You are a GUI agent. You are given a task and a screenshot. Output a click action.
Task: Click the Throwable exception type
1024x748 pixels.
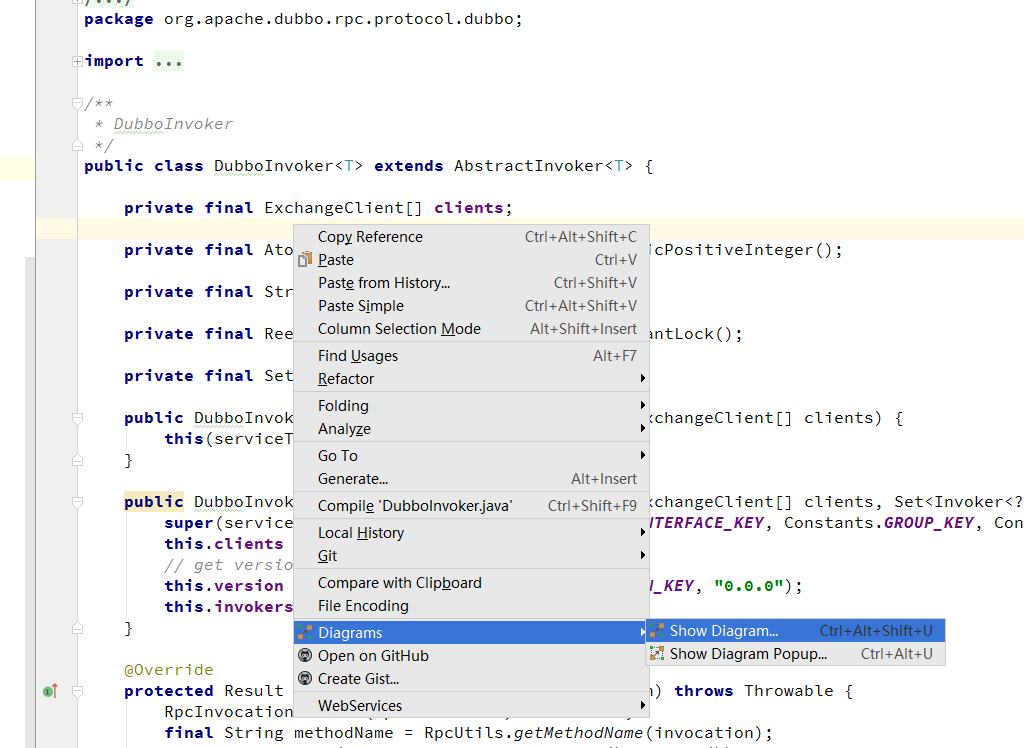pyautogui.click(x=789, y=691)
